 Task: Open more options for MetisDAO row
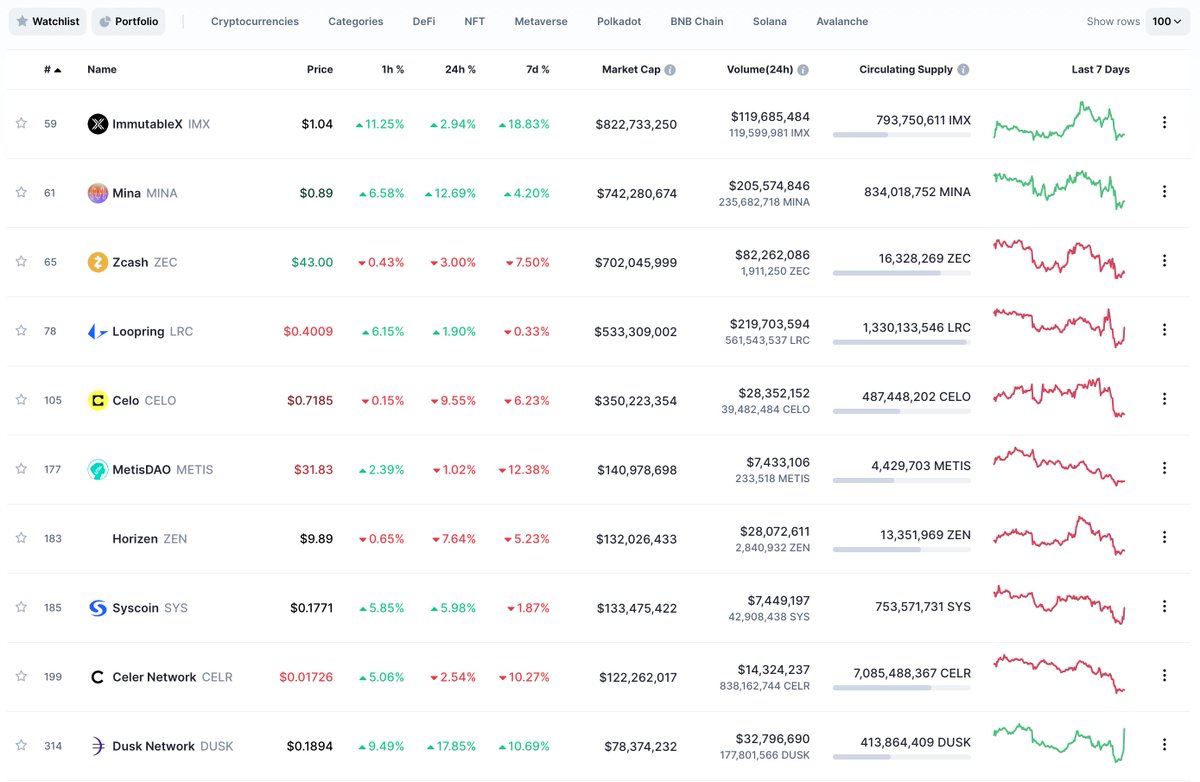pos(1164,468)
